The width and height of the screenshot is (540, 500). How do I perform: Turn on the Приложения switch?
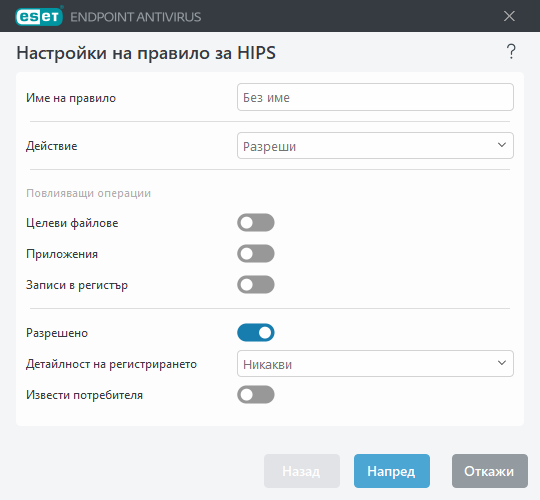point(256,254)
